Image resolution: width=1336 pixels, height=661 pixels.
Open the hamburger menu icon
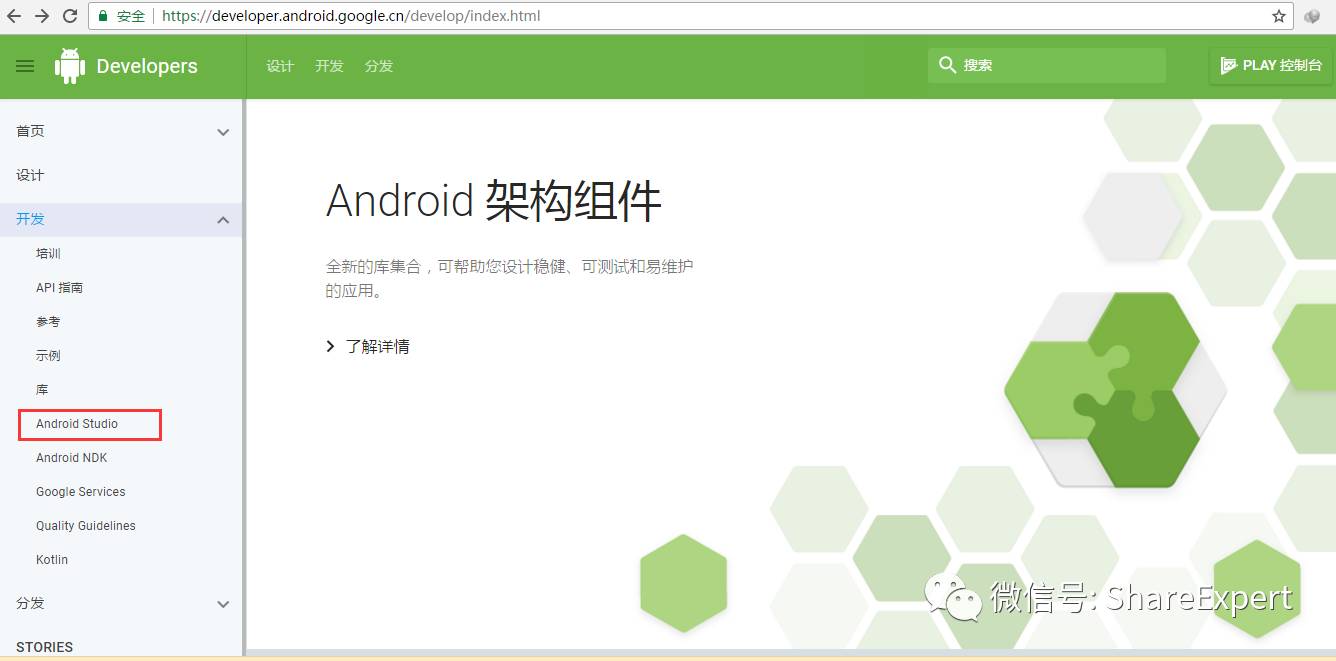coord(25,66)
